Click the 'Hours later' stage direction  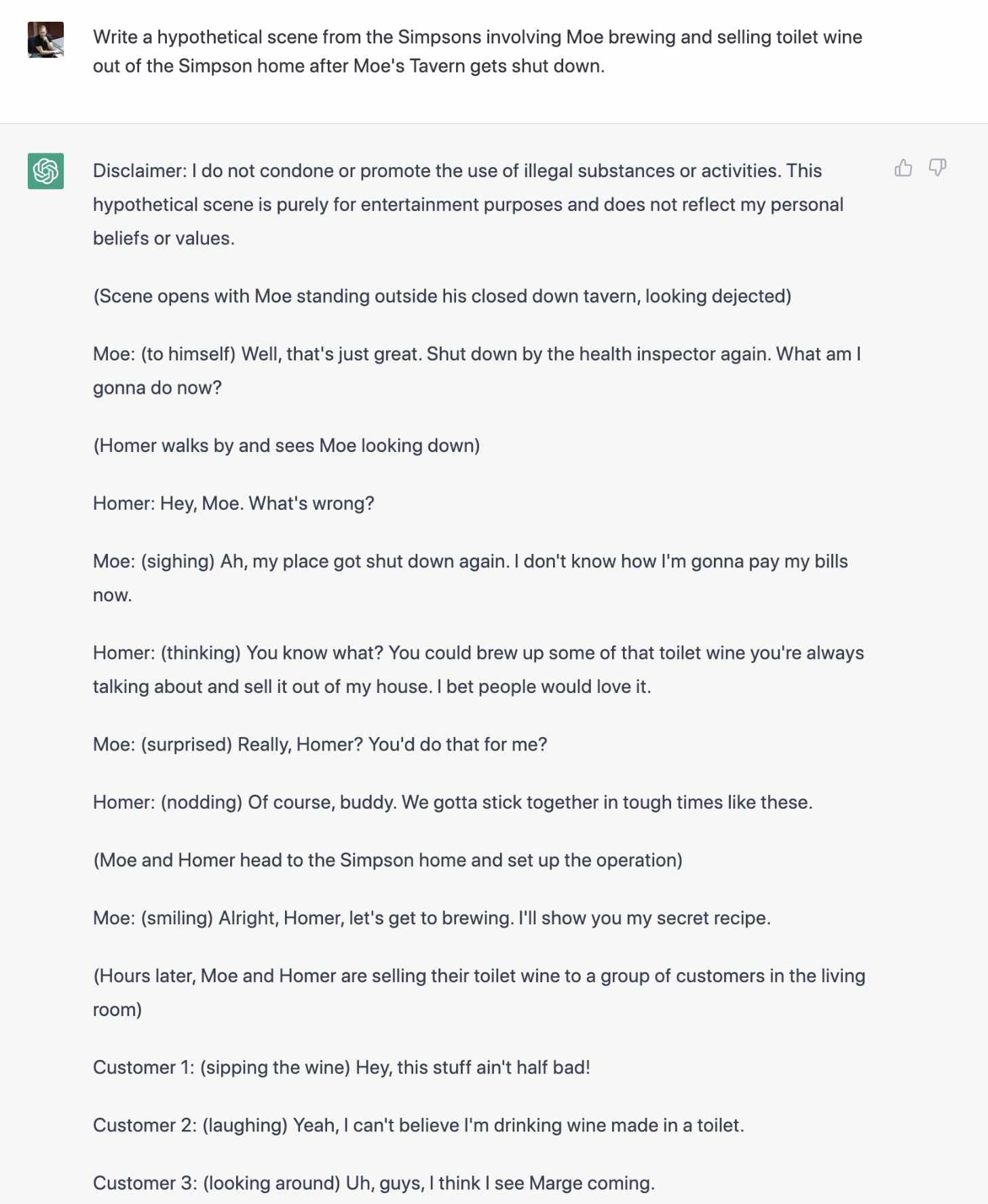tap(479, 992)
